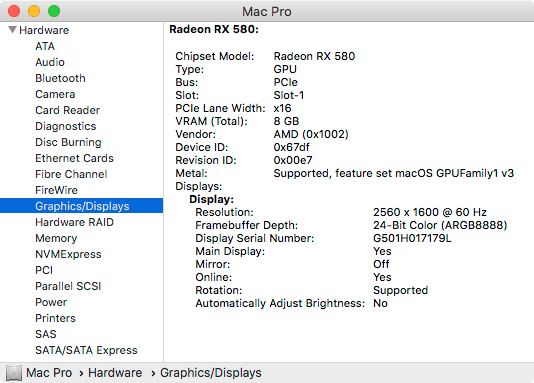The height and width of the screenshot is (383, 534).
Task: Click the Rotation value Supported
Action: click(x=400, y=290)
